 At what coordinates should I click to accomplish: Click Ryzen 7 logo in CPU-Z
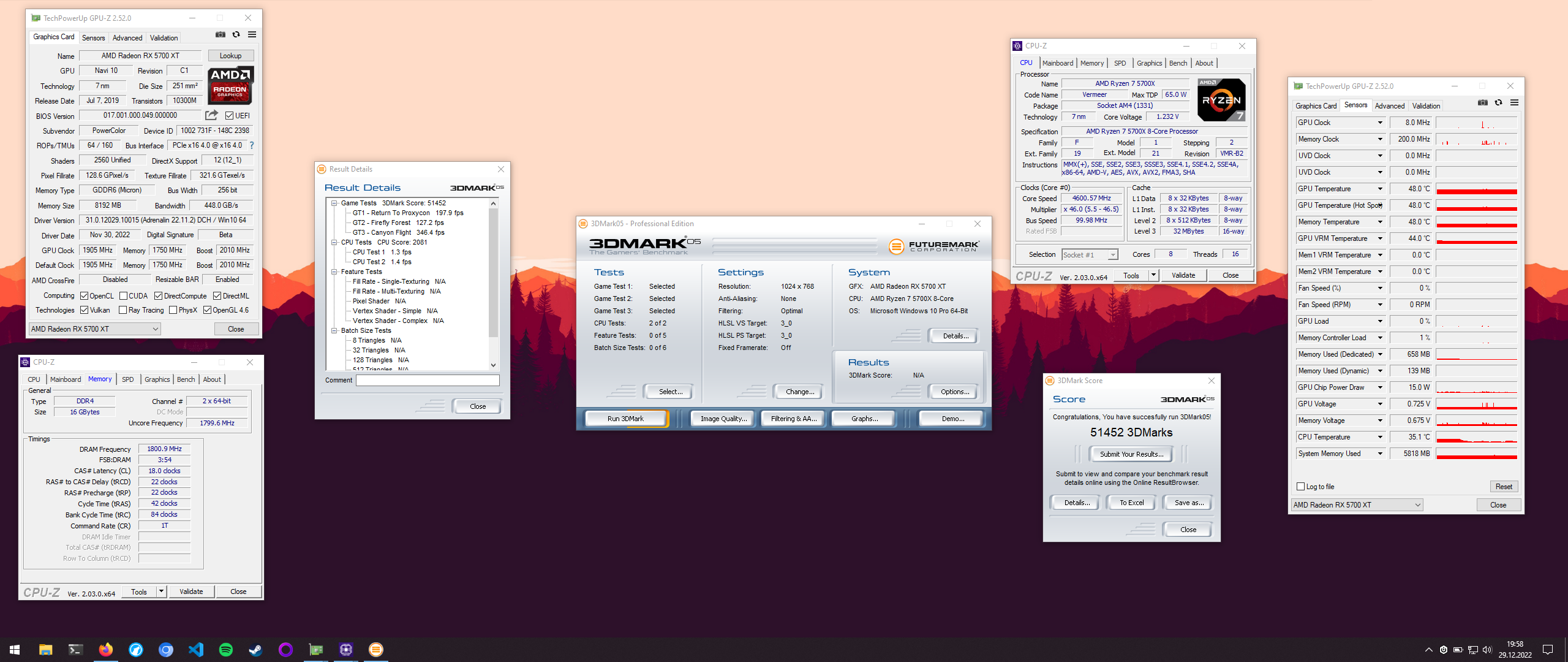(1221, 100)
